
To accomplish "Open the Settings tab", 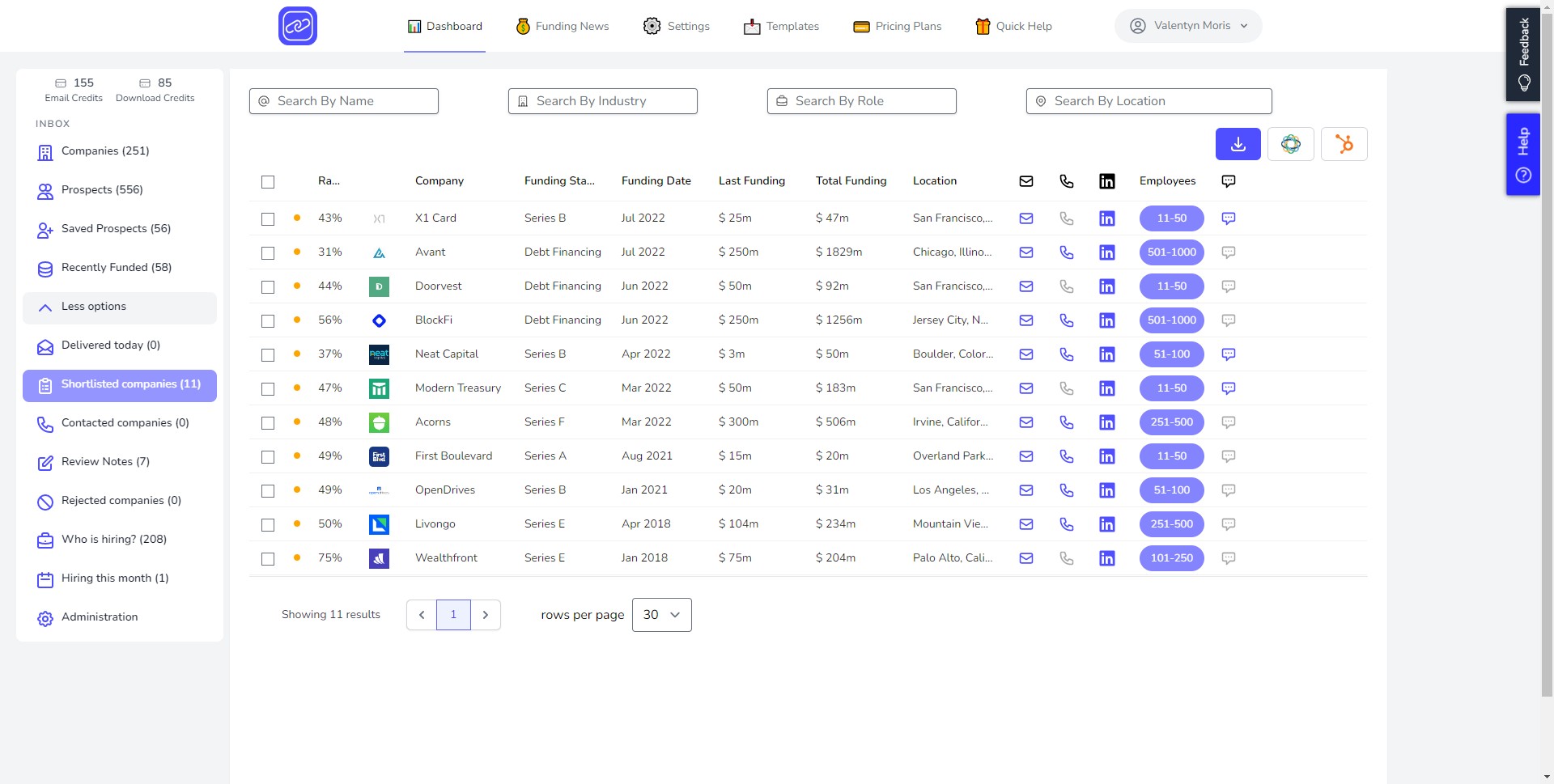I will 677,26.
